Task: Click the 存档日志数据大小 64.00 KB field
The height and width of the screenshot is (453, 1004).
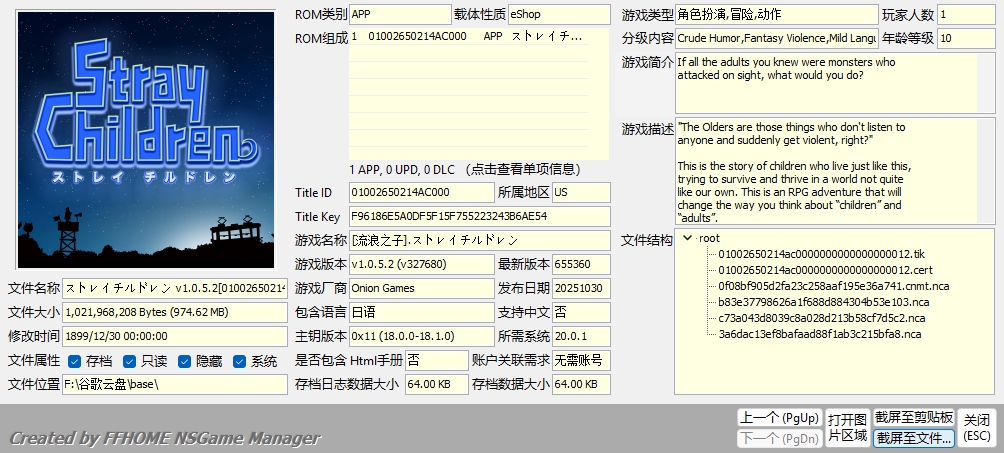Action: (437, 384)
